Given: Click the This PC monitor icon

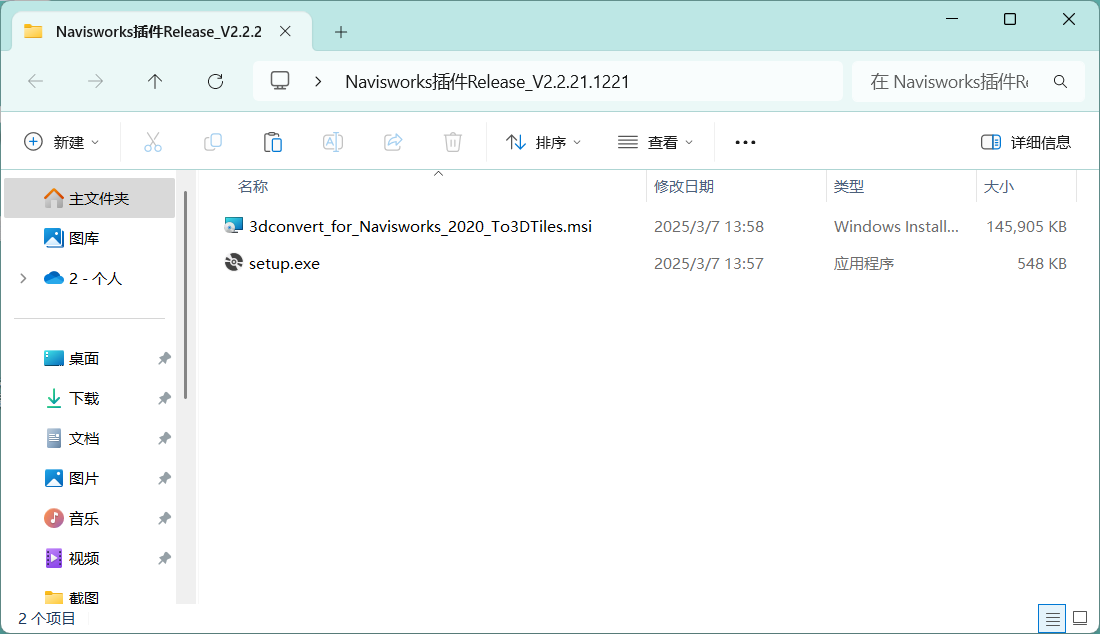Looking at the screenshot, I should point(280,81).
